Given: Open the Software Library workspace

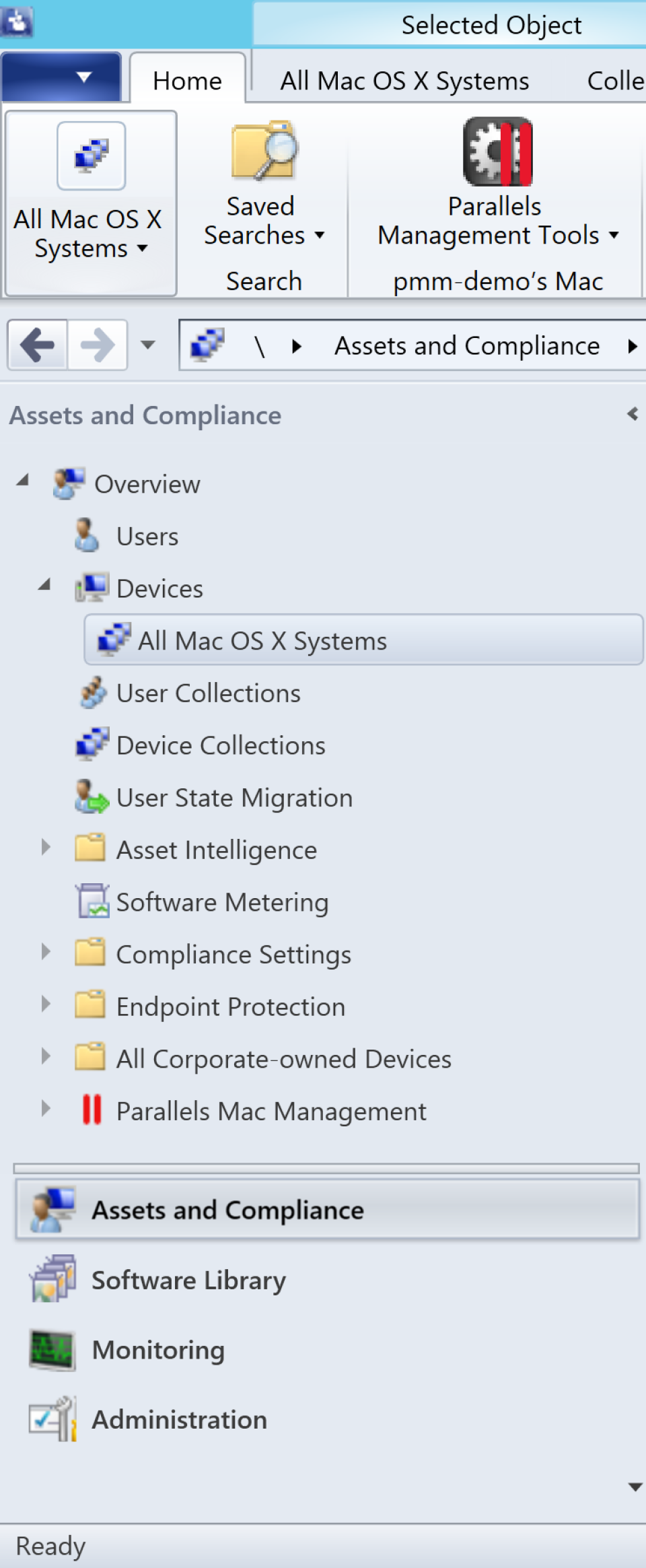Looking at the screenshot, I should tap(188, 1280).
